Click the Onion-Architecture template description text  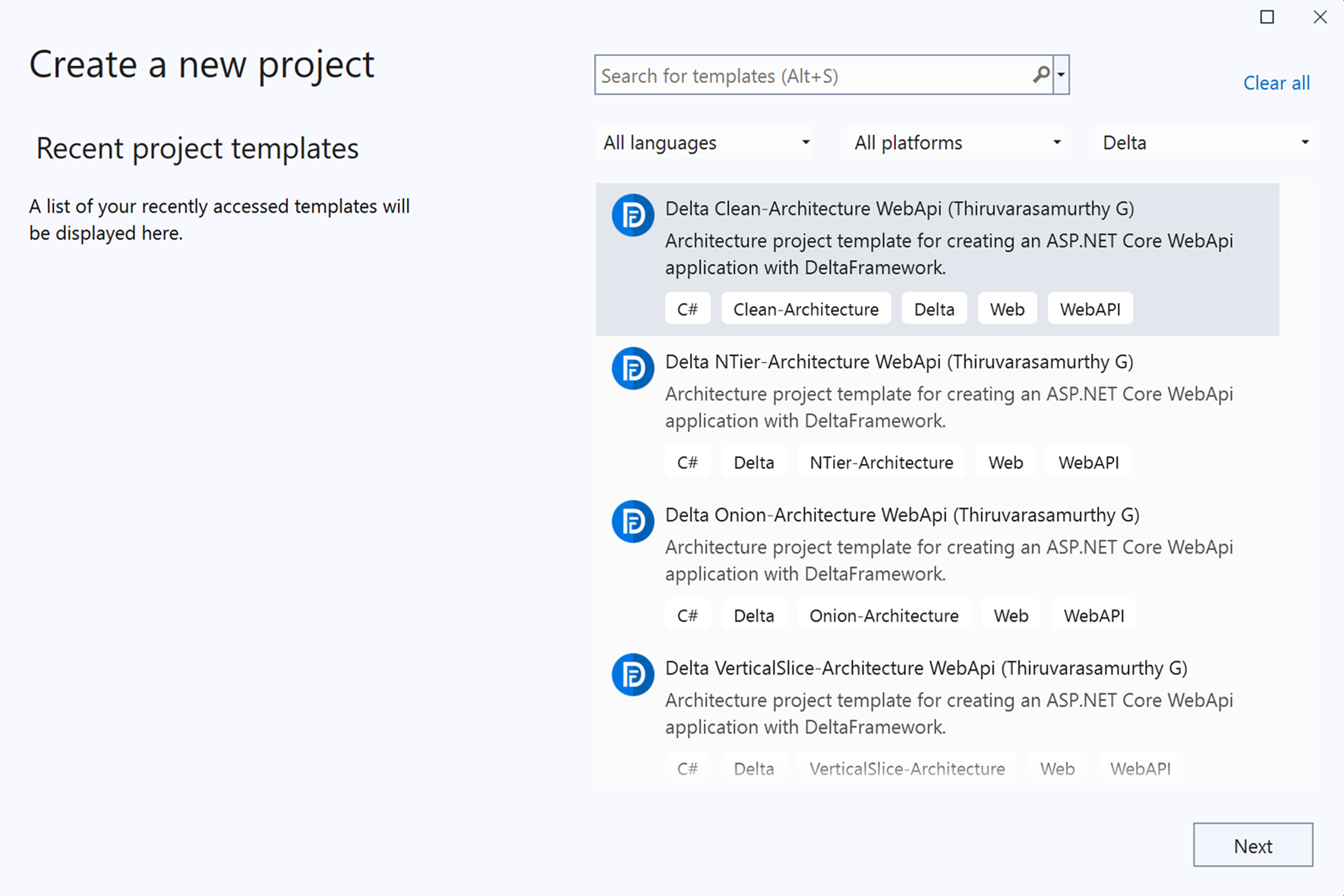click(949, 560)
